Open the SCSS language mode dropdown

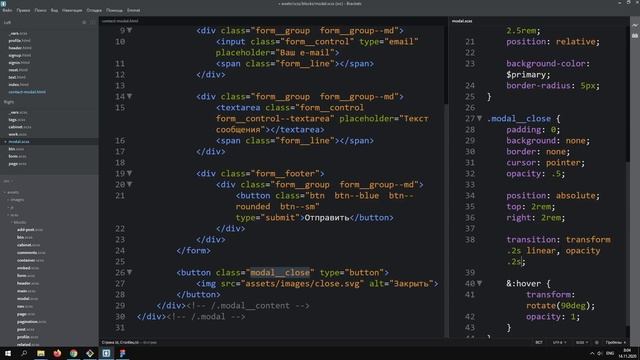click(582, 342)
